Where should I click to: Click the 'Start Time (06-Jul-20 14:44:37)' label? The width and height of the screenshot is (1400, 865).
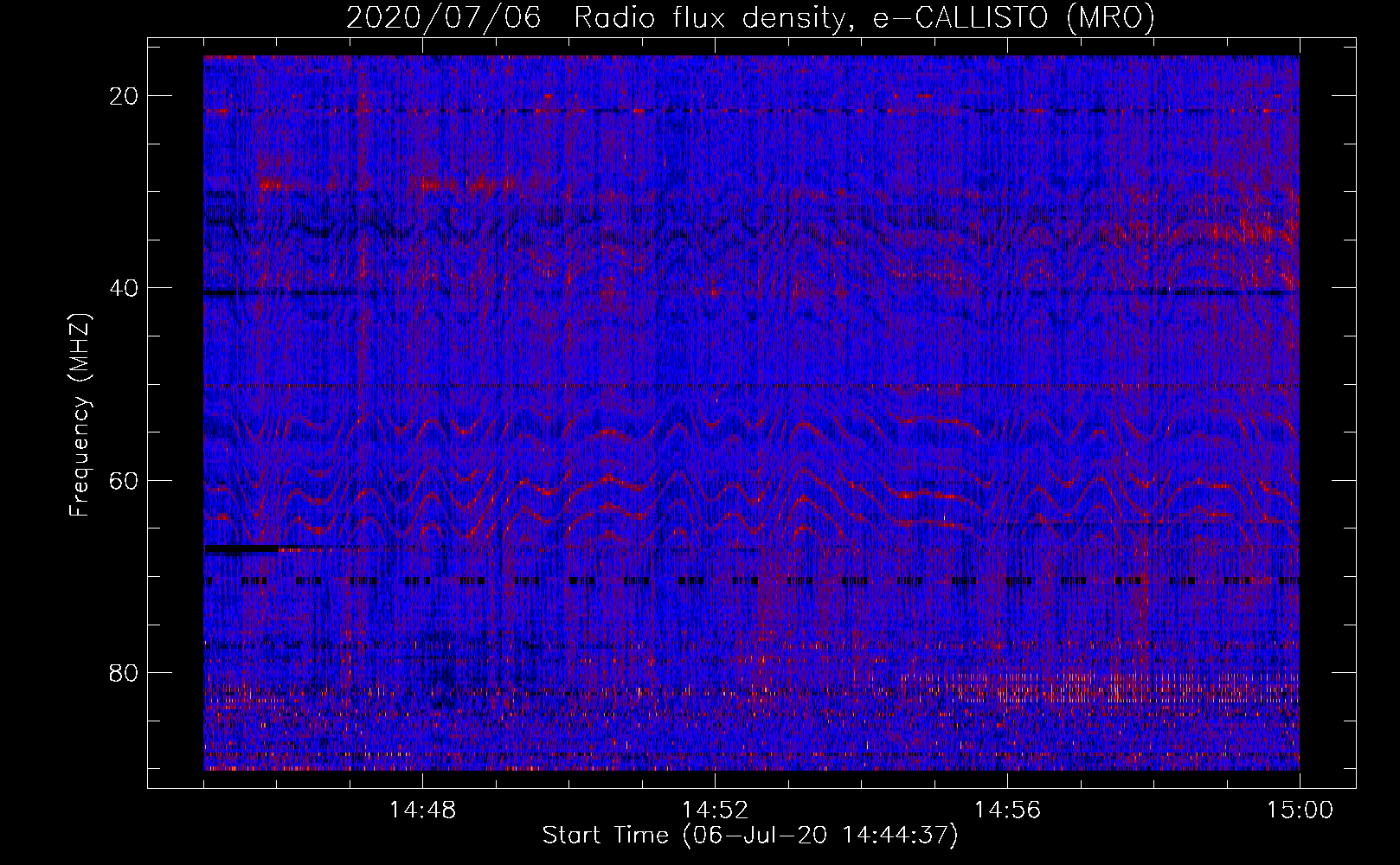tap(750, 836)
